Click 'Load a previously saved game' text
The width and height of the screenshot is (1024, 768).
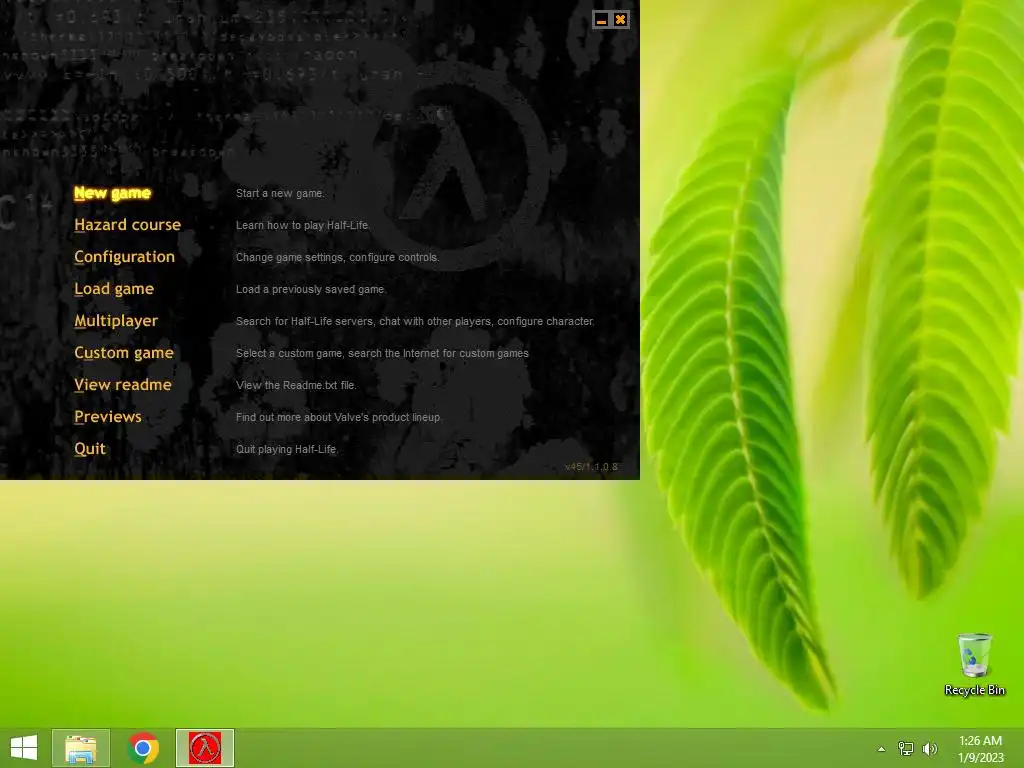[310, 289]
